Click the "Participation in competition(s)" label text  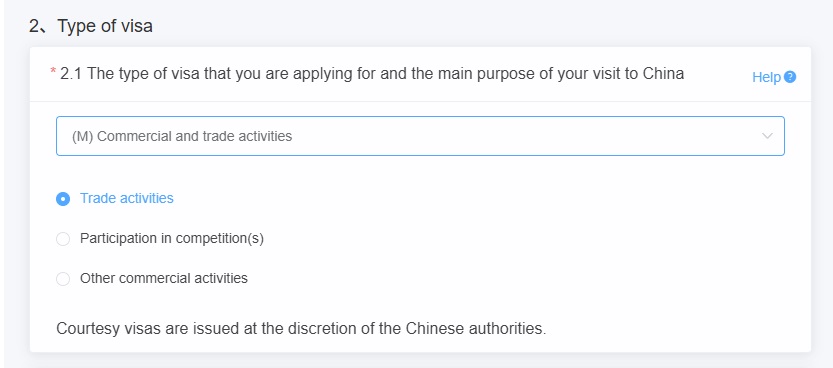pos(172,238)
